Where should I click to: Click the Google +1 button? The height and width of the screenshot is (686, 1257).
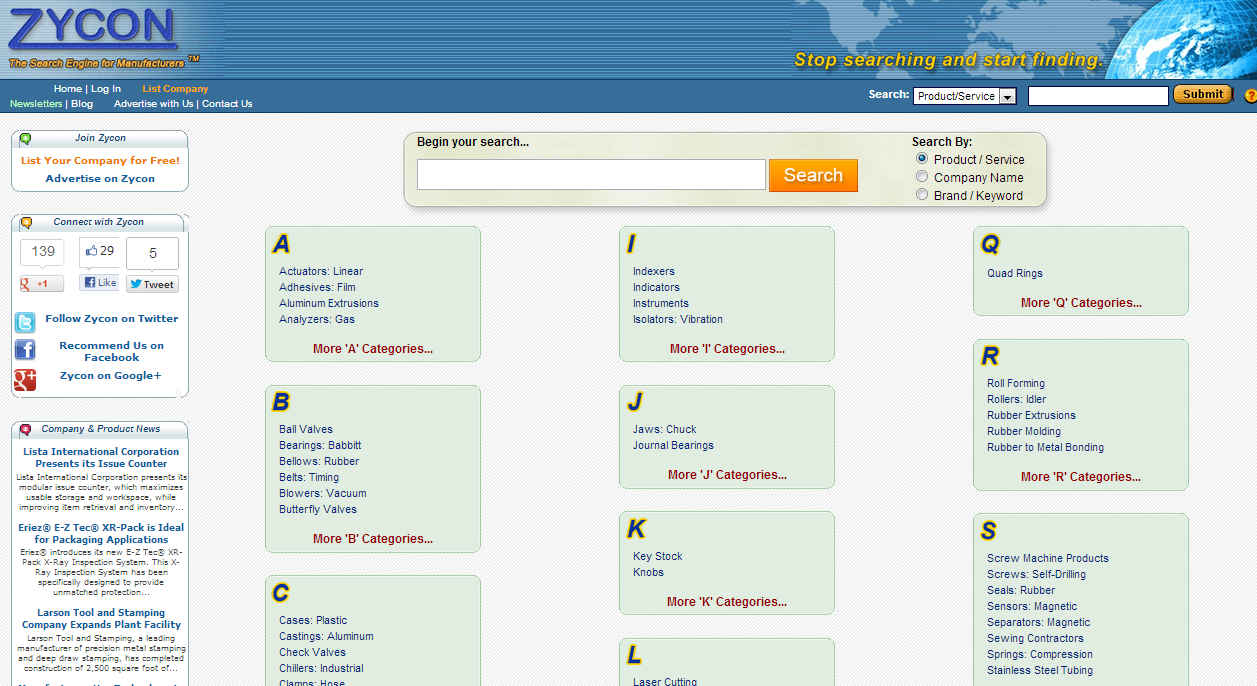pos(42,284)
